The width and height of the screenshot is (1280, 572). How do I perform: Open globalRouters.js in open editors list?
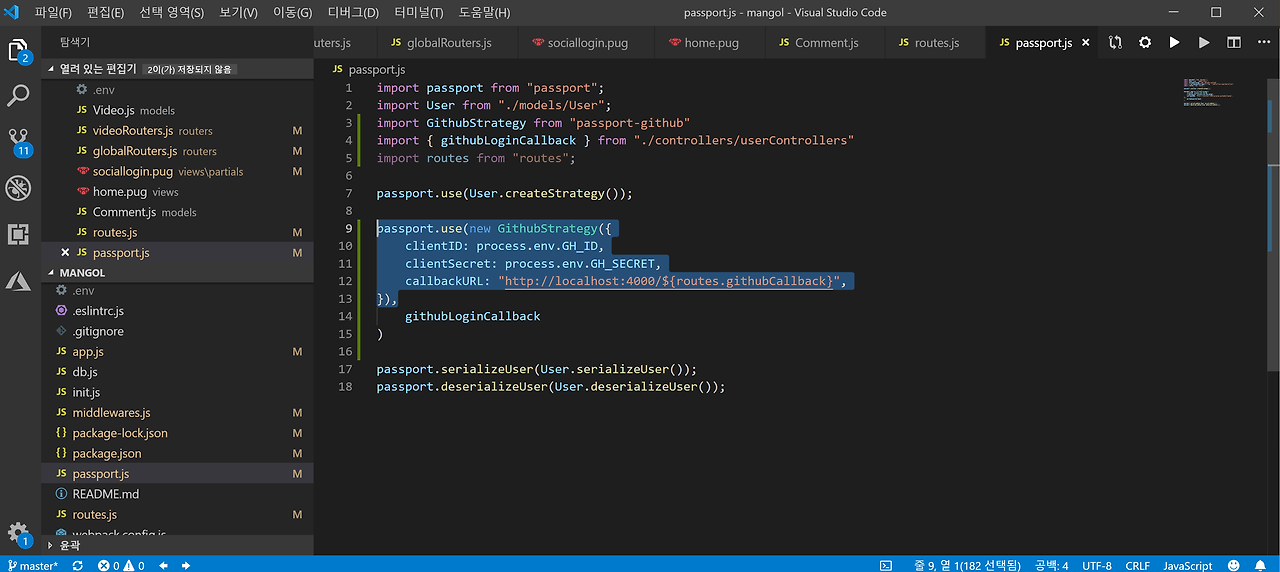[x=177, y=151]
